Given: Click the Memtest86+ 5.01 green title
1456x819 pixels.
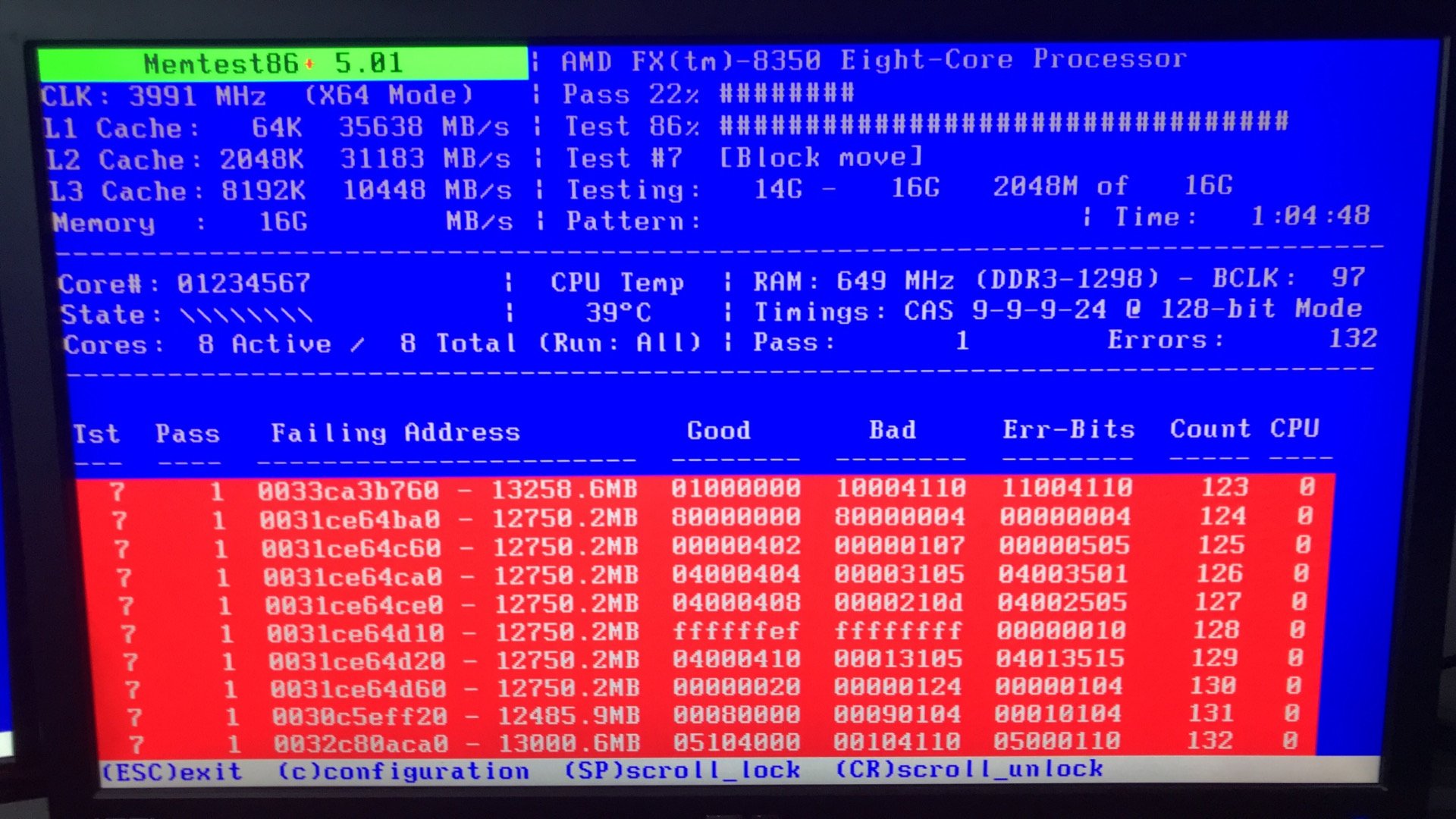Looking at the screenshot, I should [273, 64].
